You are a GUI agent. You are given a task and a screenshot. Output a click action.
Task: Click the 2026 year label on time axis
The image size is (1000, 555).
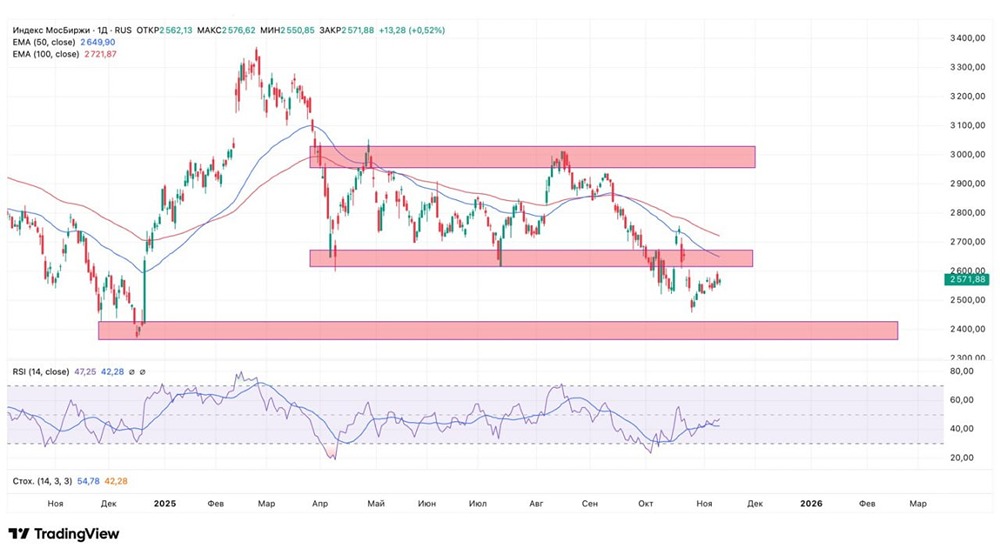811,503
